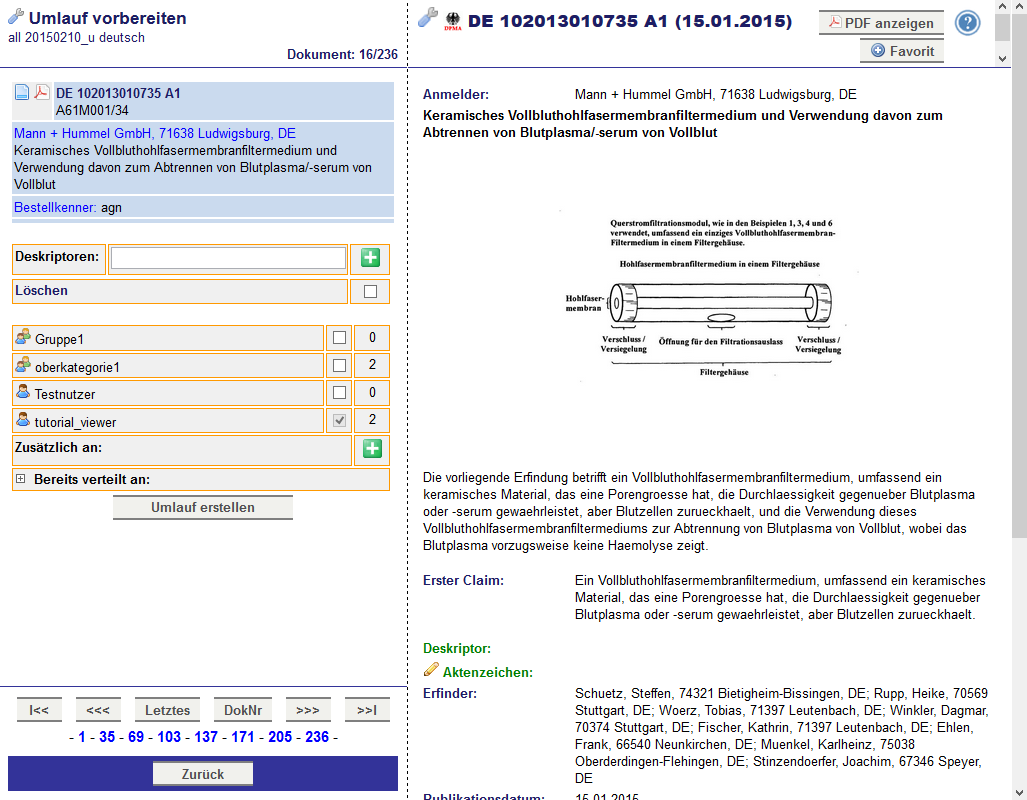The height and width of the screenshot is (800, 1027).
Task: Click the group icon beside oberkategorie1
Action: (x=24, y=365)
